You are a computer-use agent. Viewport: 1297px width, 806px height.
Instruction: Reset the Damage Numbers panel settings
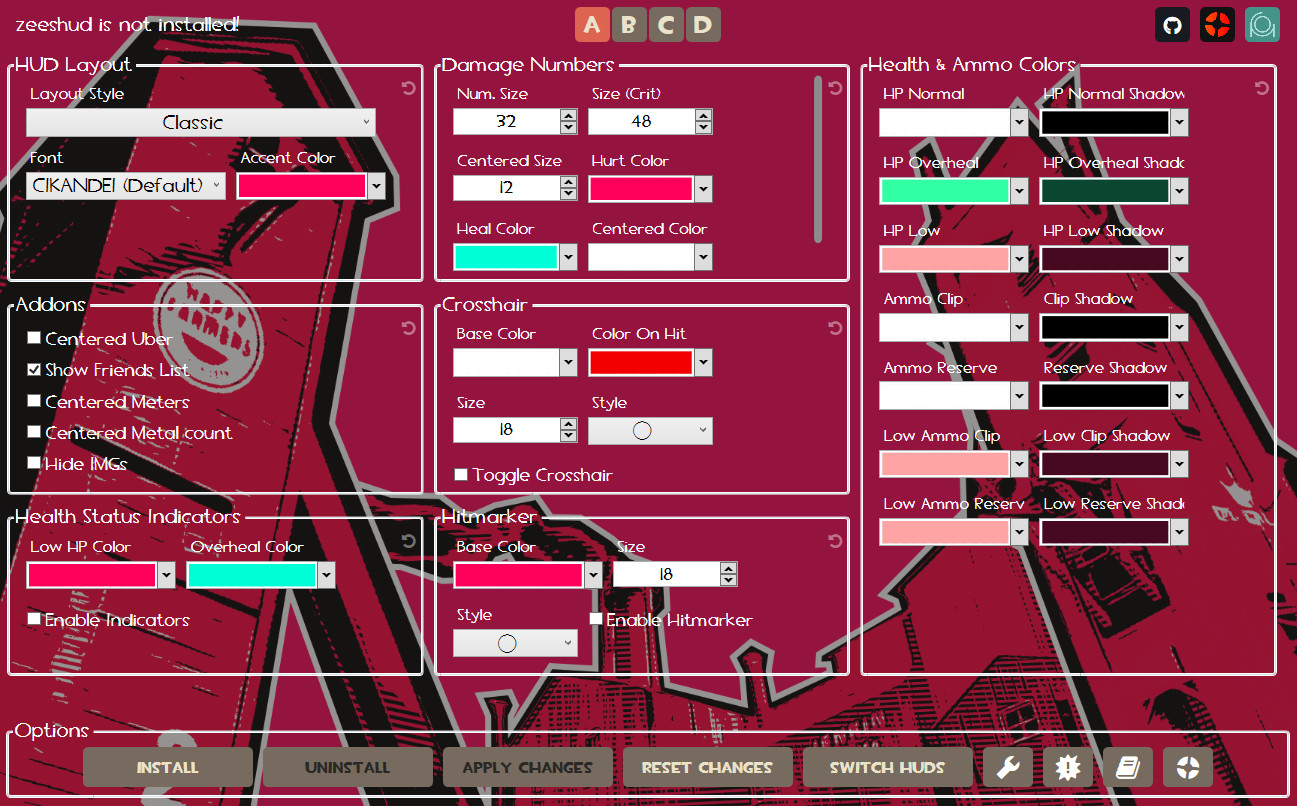point(835,88)
